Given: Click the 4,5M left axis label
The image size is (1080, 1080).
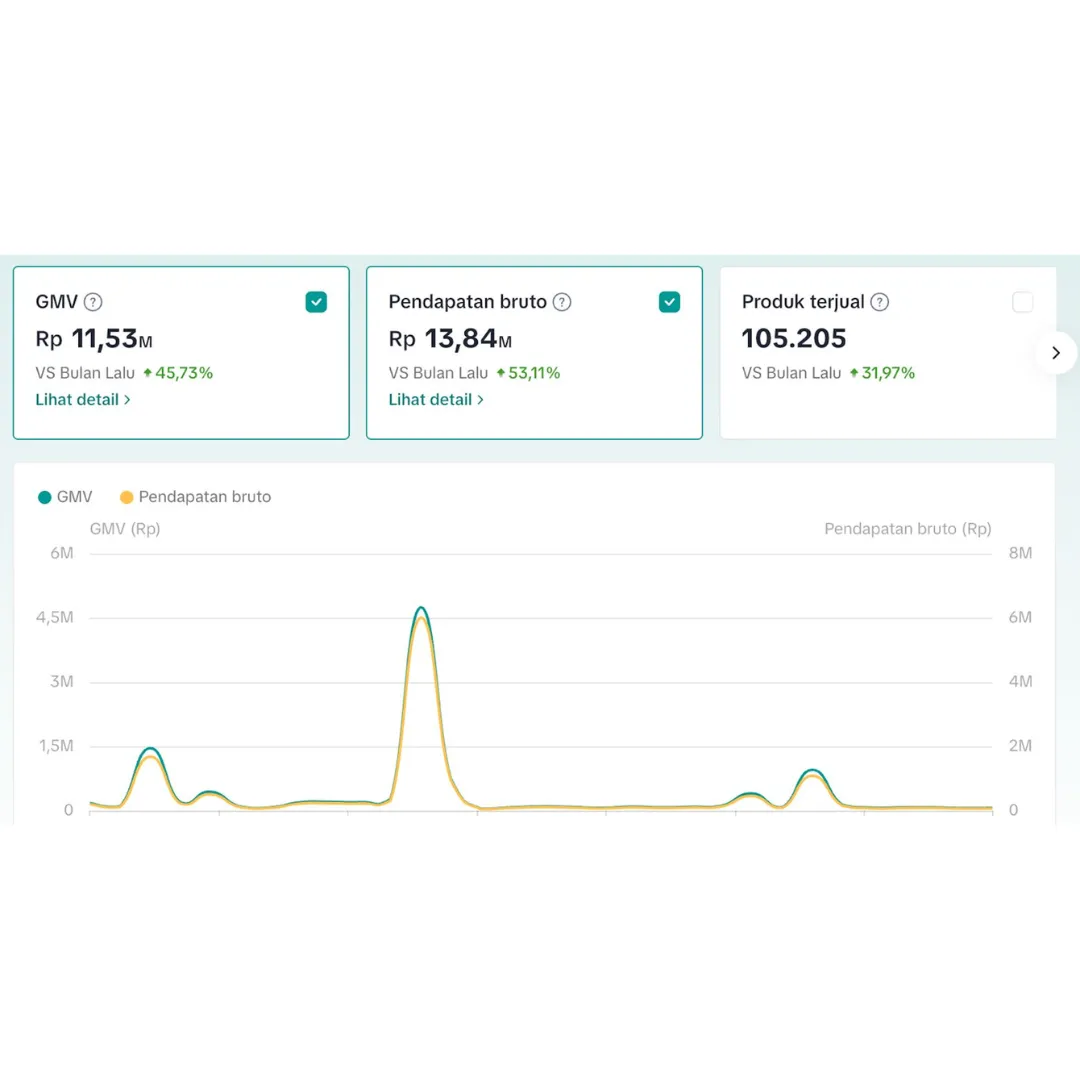Looking at the screenshot, I should 54,617.
